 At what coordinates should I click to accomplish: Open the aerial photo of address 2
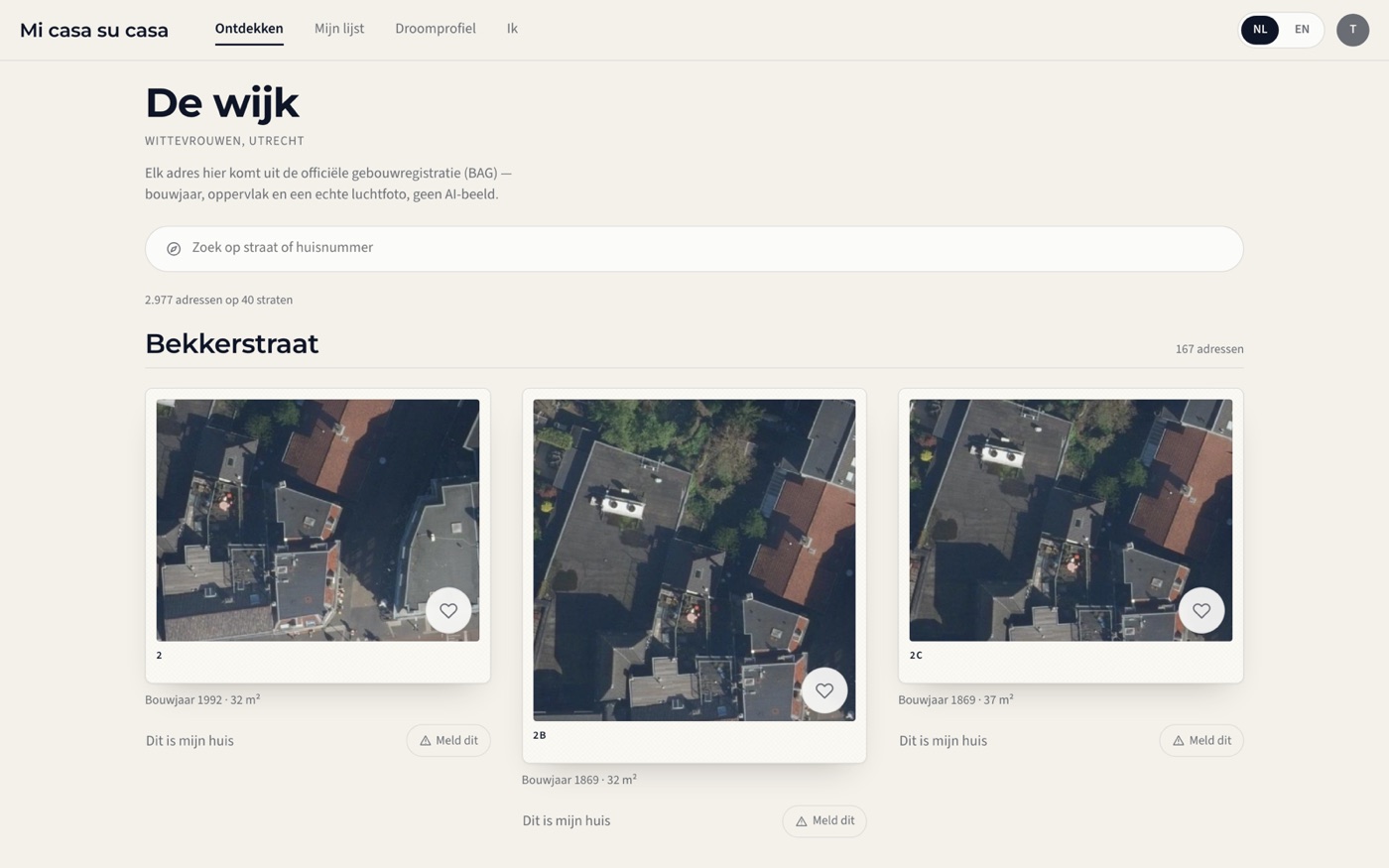pos(317,520)
